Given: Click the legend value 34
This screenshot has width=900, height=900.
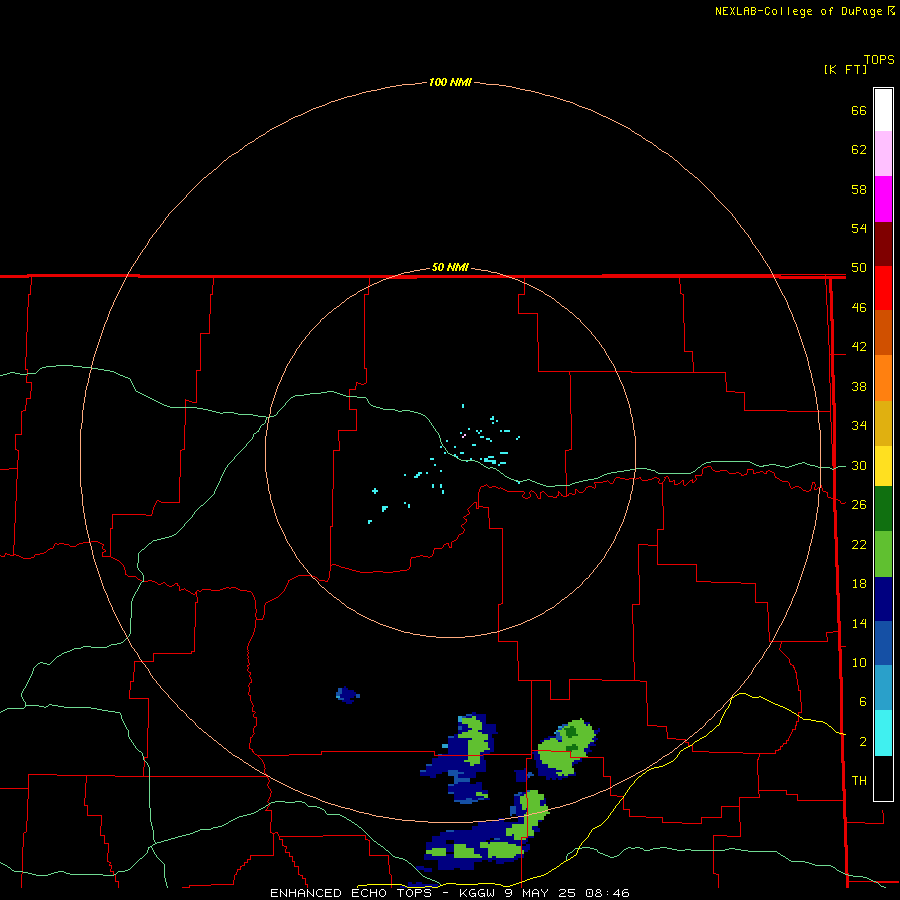Looking at the screenshot, I should (x=859, y=426).
